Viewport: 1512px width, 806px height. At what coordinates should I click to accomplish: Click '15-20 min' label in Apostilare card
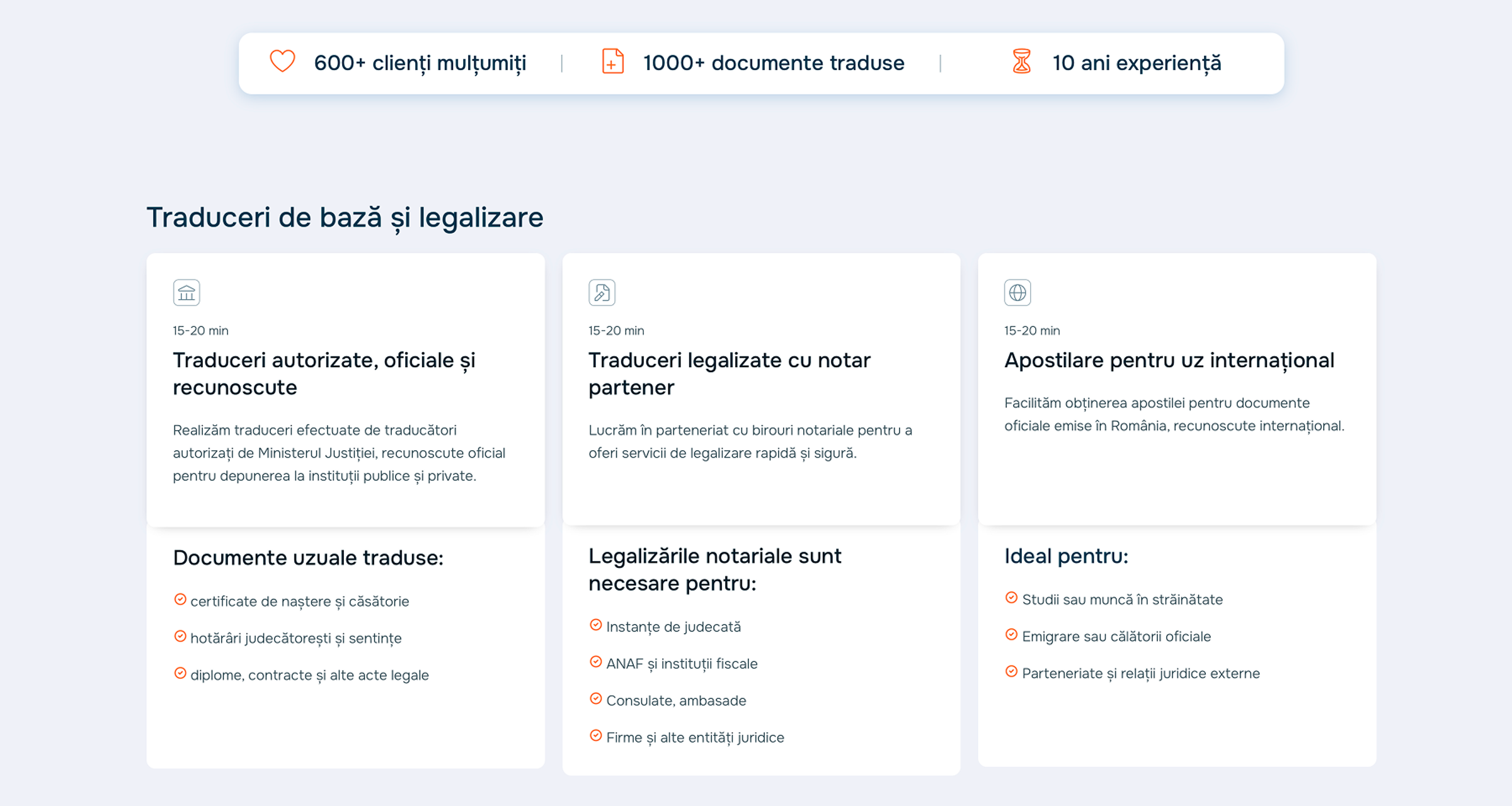[1032, 331]
